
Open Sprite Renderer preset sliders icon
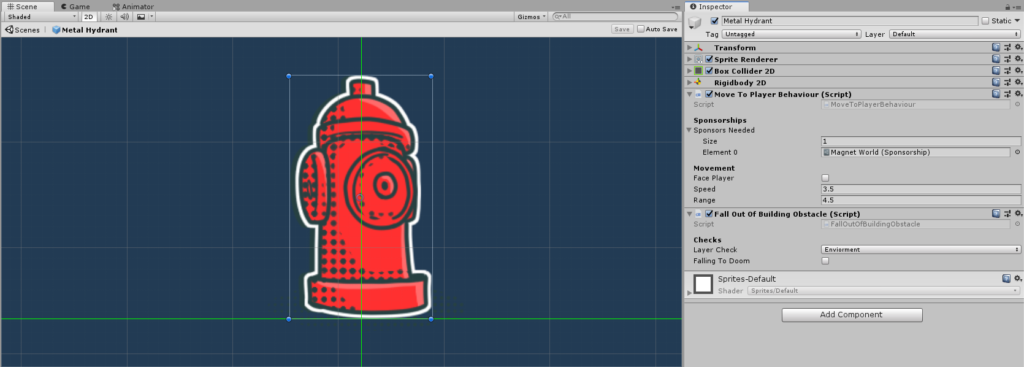(1007, 59)
